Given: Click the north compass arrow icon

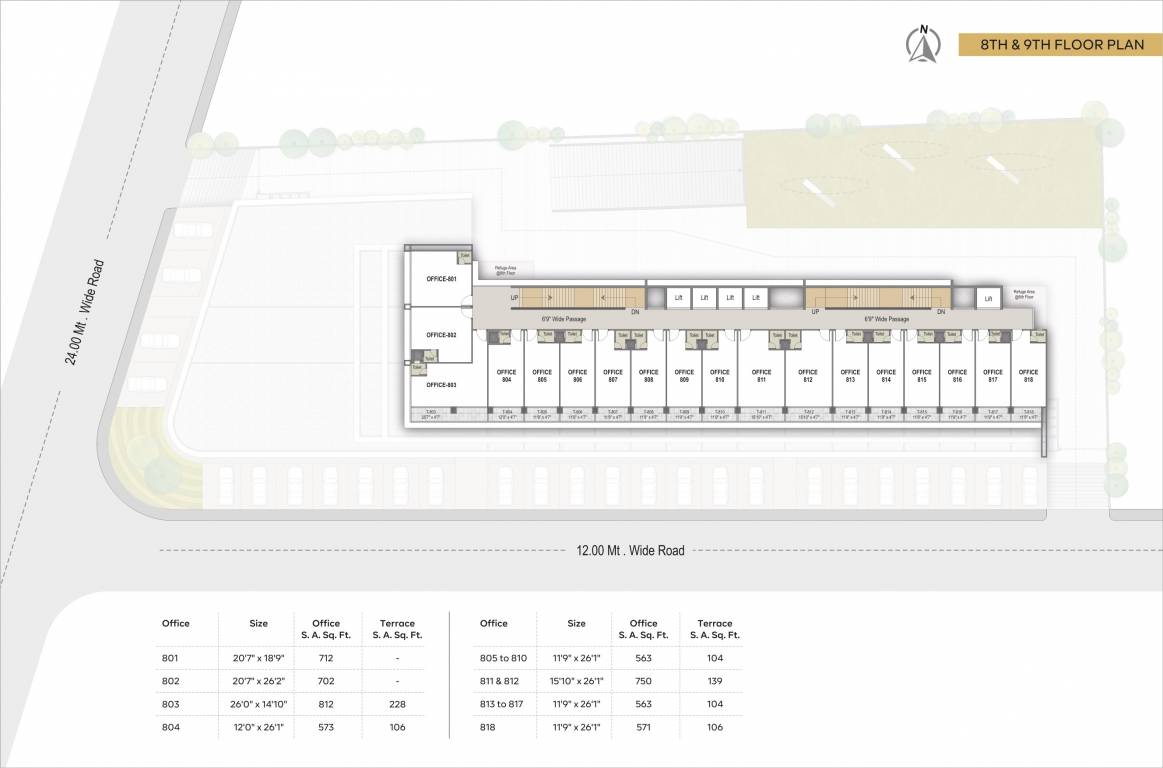Looking at the screenshot, I should pyautogui.click(x=925, y=45).
